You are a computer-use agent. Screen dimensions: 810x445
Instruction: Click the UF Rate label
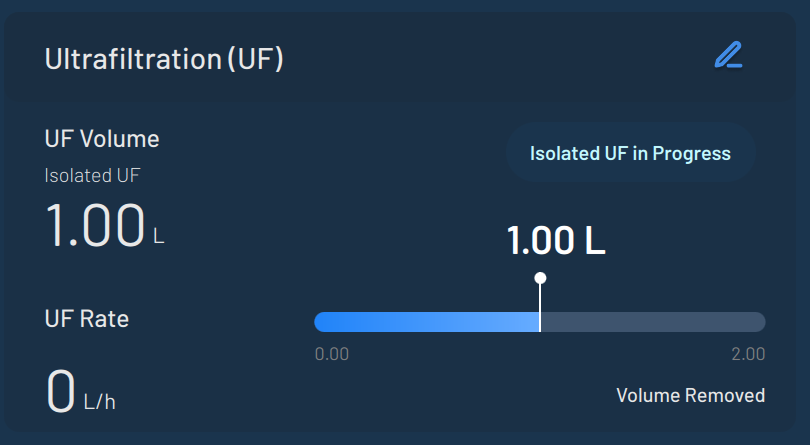[87, 319]
